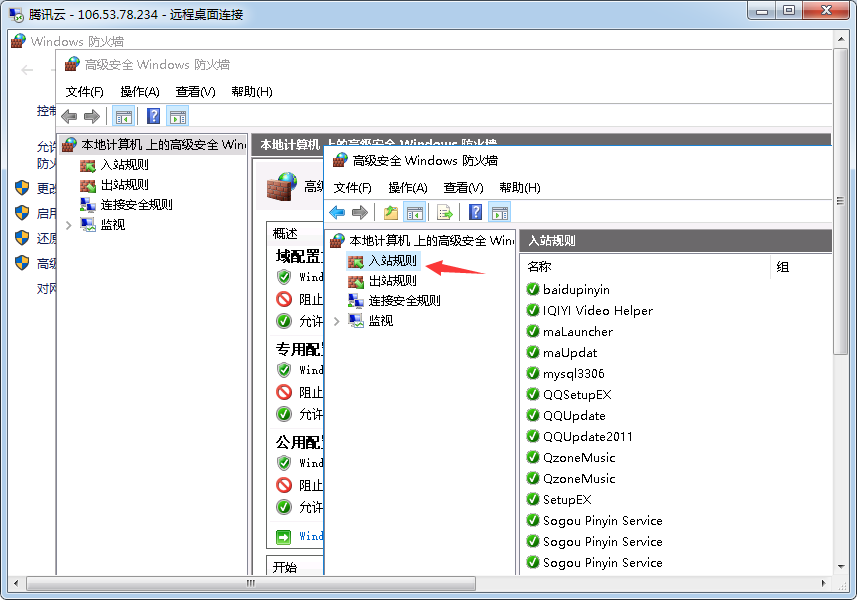Image resolution: width=857 pixels, height=600 pixels.
Task: Click Help question mark in back window toolbar
Action: point(154,116)
